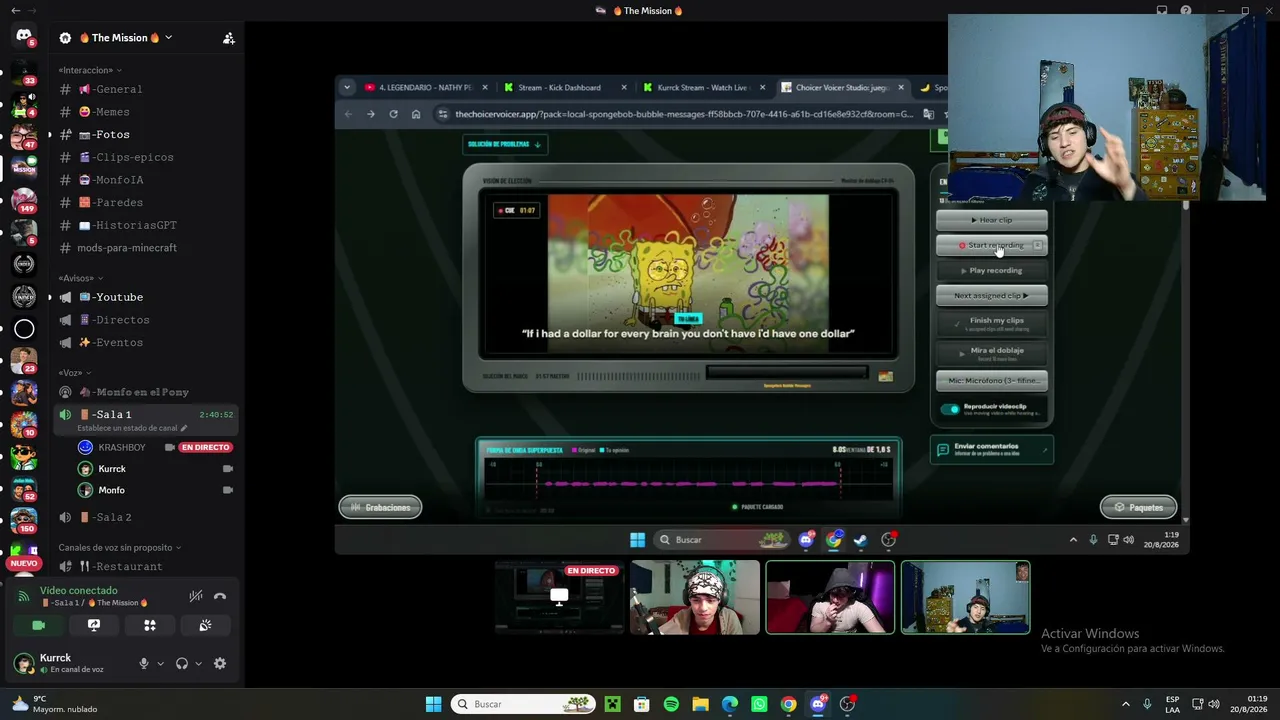Viewport: 1280px width, 720px height.
Task: Open the soundboard icon
Action: click(205, 625)
